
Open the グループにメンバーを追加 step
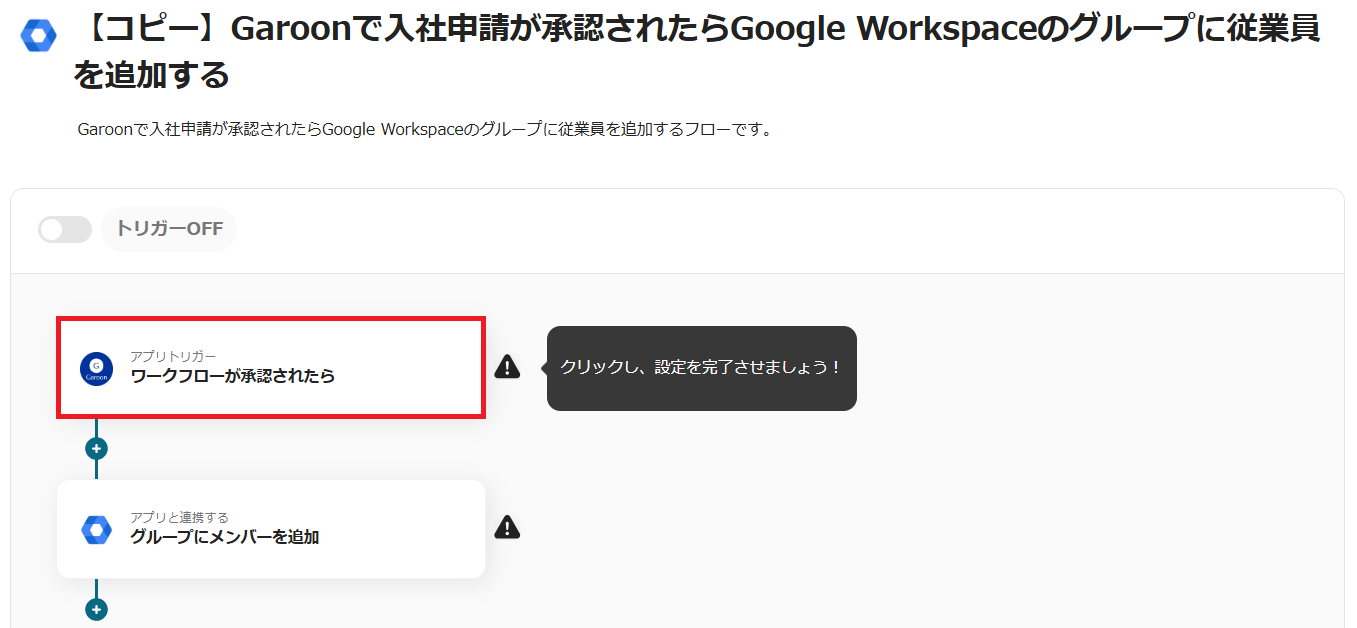(271, 529)
